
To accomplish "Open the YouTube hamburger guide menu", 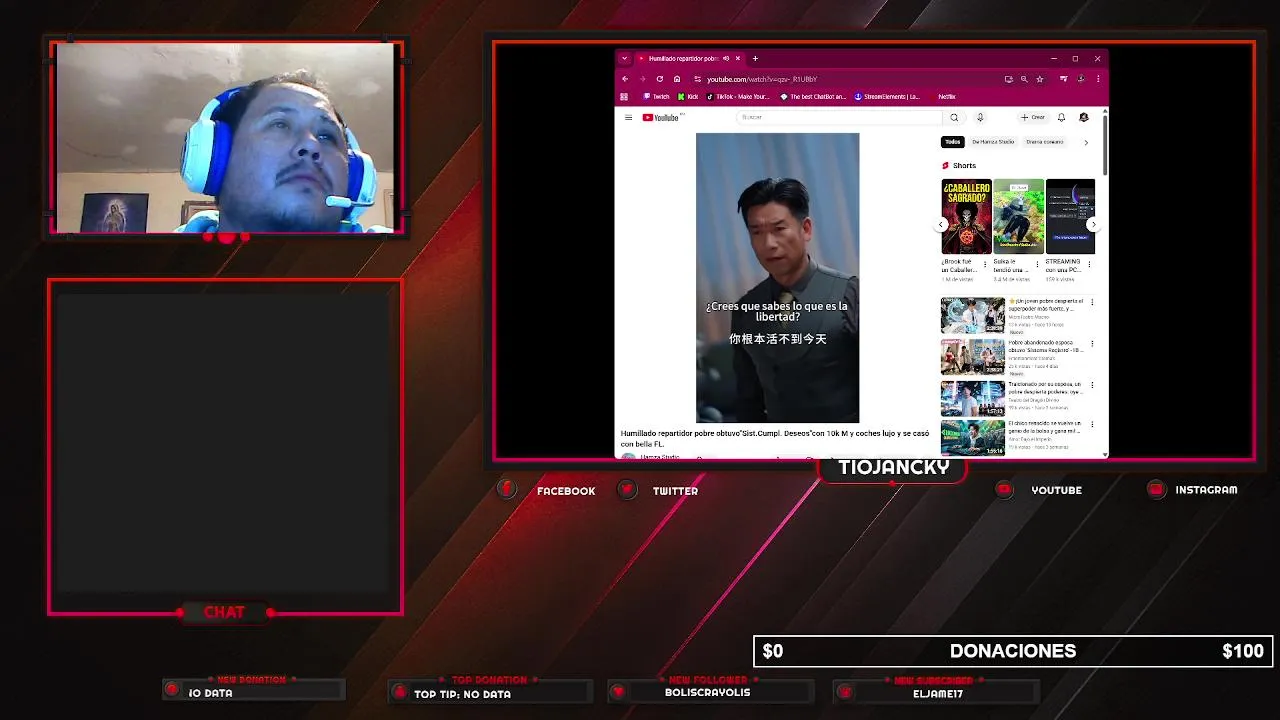I will (628, 117).
